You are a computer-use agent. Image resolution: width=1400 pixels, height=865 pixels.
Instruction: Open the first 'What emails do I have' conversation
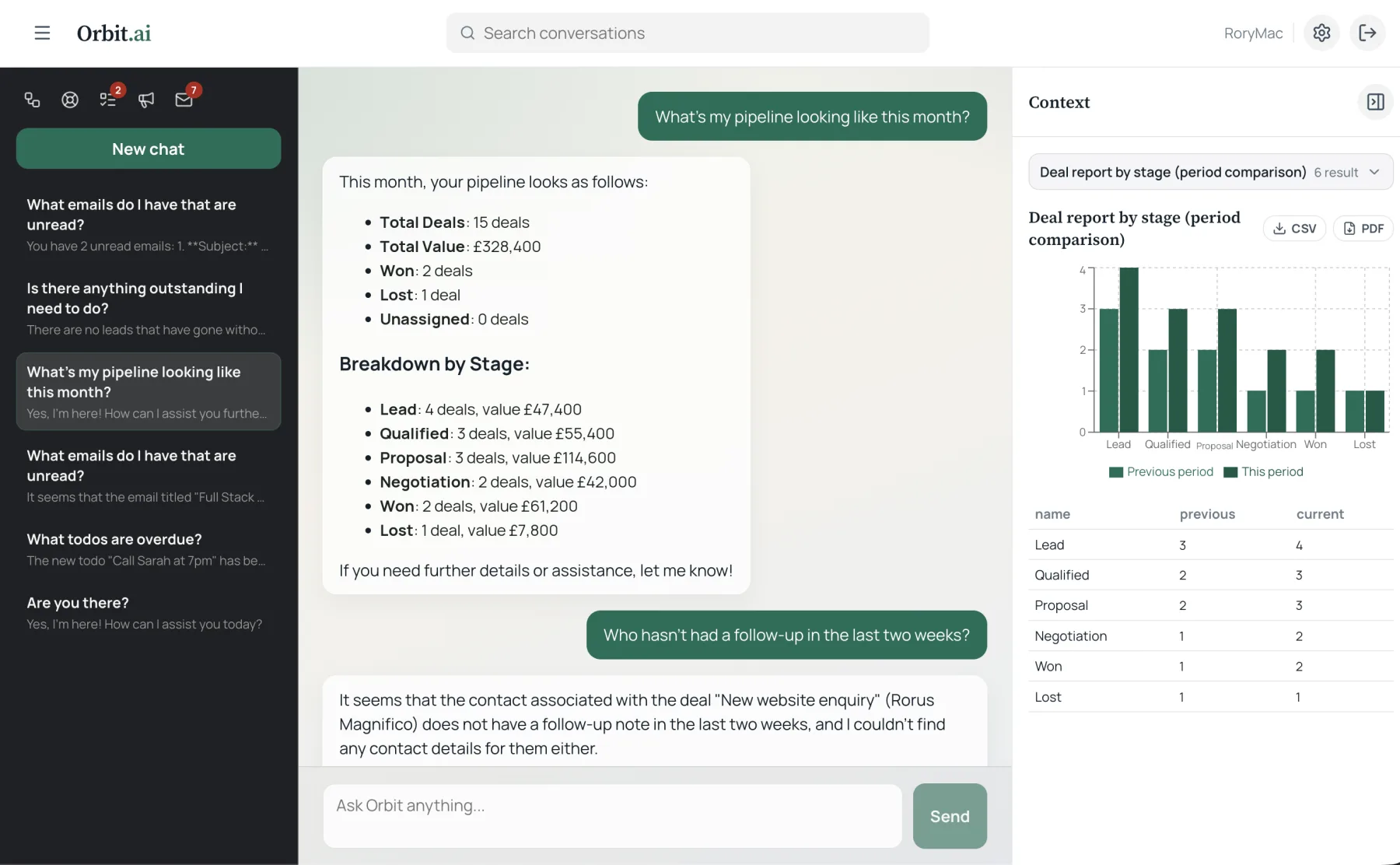pyautogui.click(x=149, y=224)
